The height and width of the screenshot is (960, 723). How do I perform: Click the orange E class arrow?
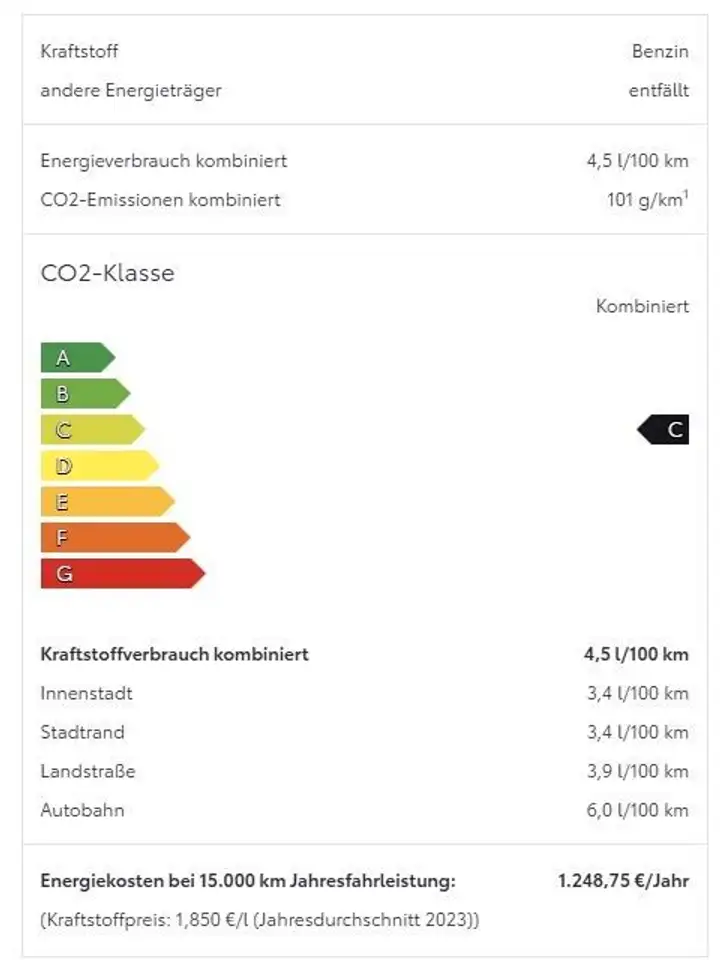click(x=106, y=502)
